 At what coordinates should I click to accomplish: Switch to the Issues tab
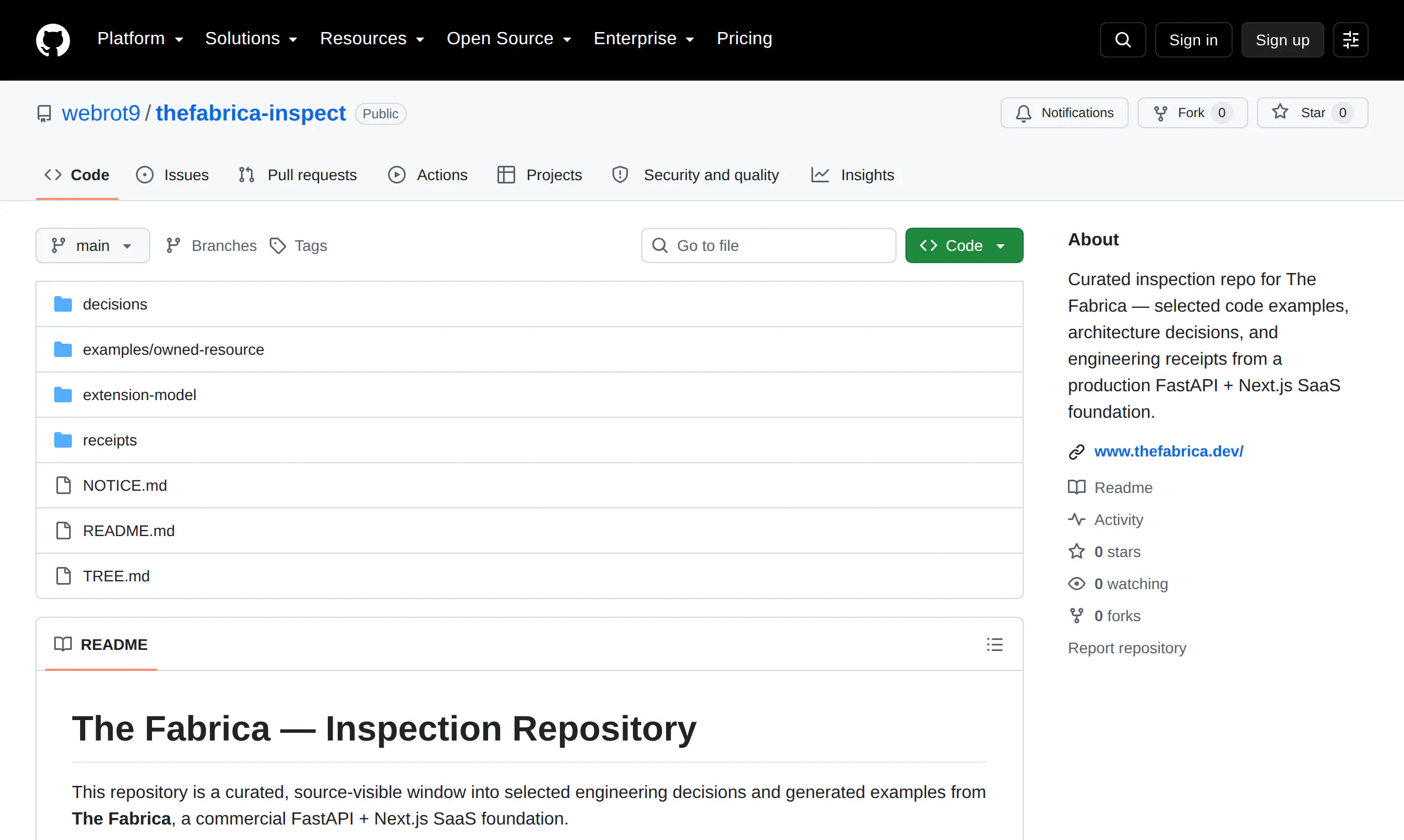tap(172, 175)
